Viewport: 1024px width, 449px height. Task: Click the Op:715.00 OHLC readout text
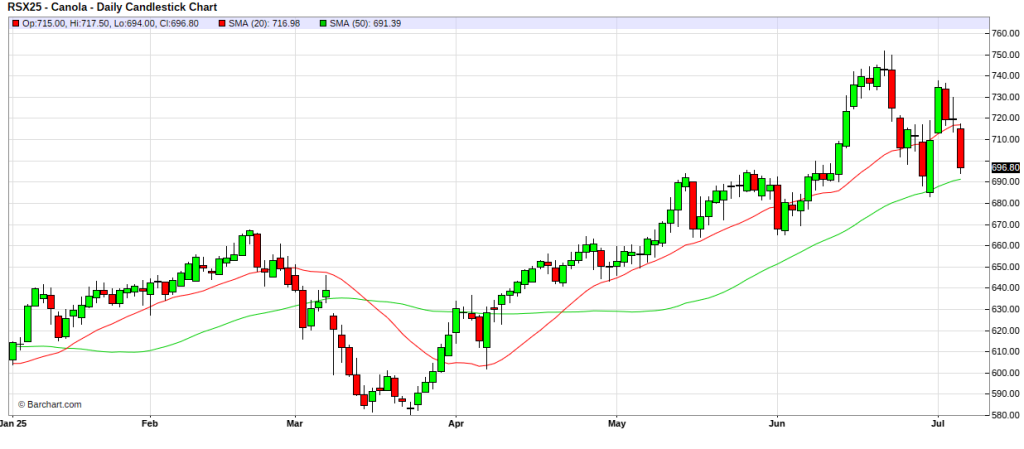coord(42,21)
